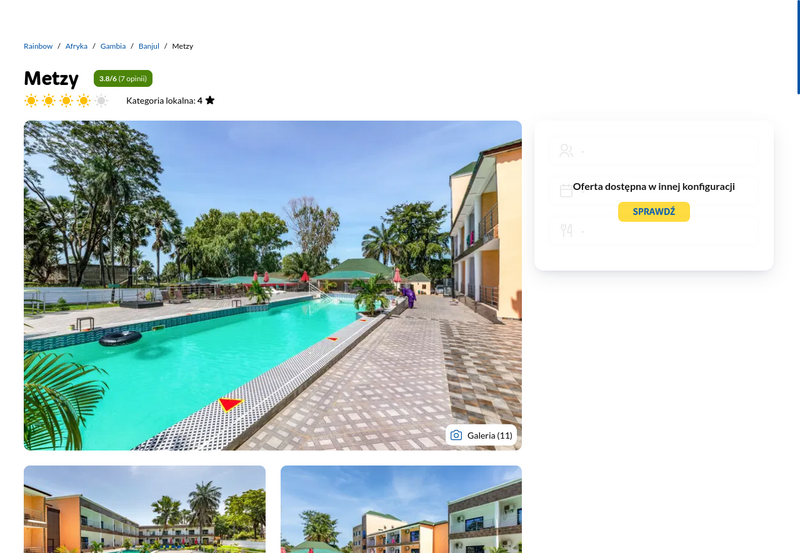This screenshot has height=553, width=800.
Task: Select the meal plan field in booking panel
Action: click(x=654, y=231)
